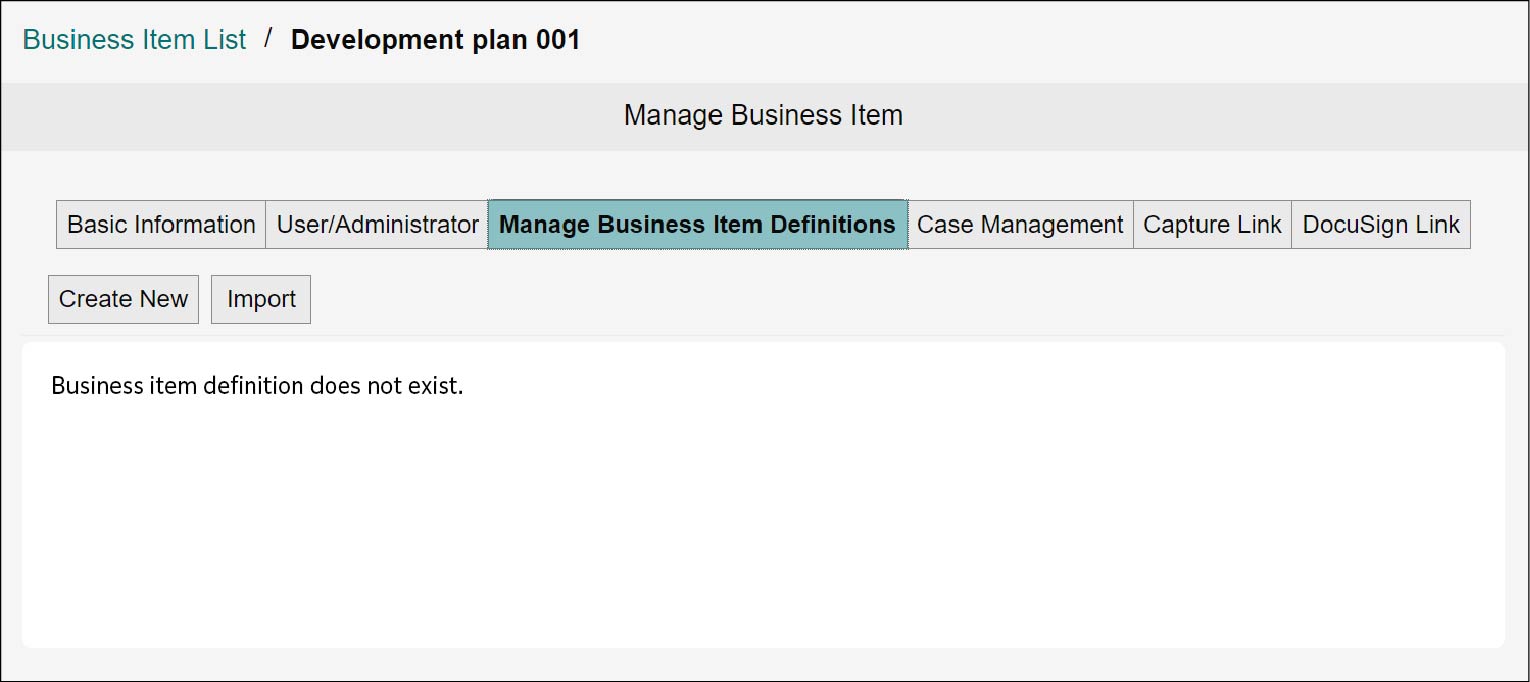This screenshot has height=682, width=1530.
Task: Click the slash separator in the breadcrumb
Action: pos(268,38)
